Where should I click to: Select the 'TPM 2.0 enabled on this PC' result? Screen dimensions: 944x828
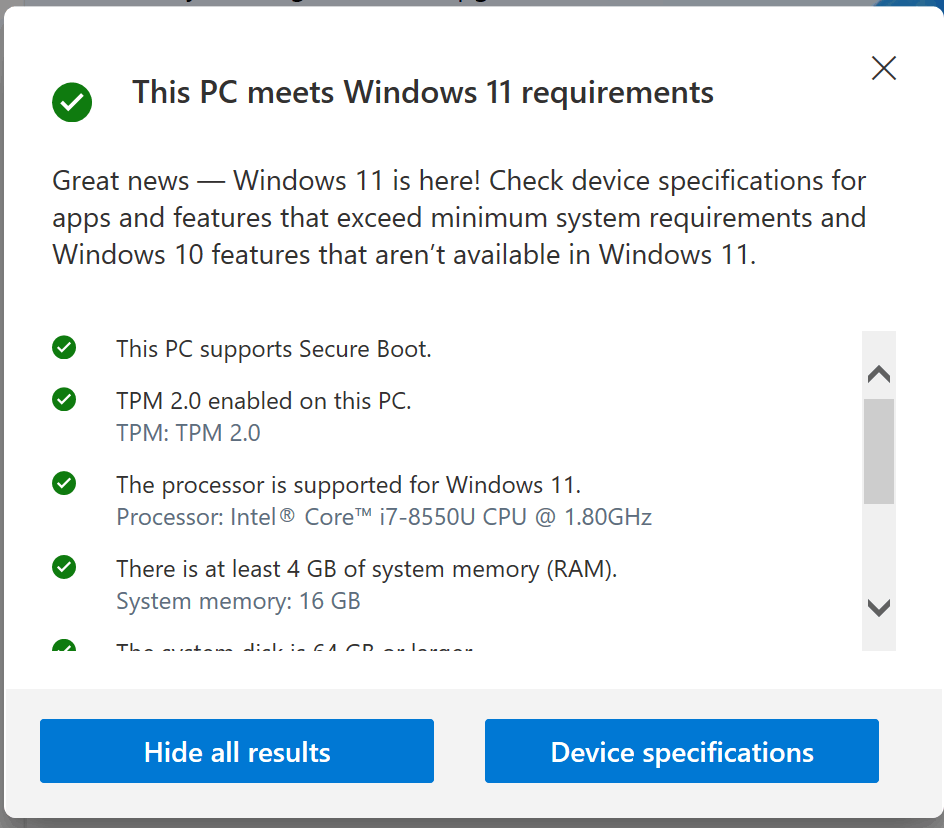[x=264, y=401]
